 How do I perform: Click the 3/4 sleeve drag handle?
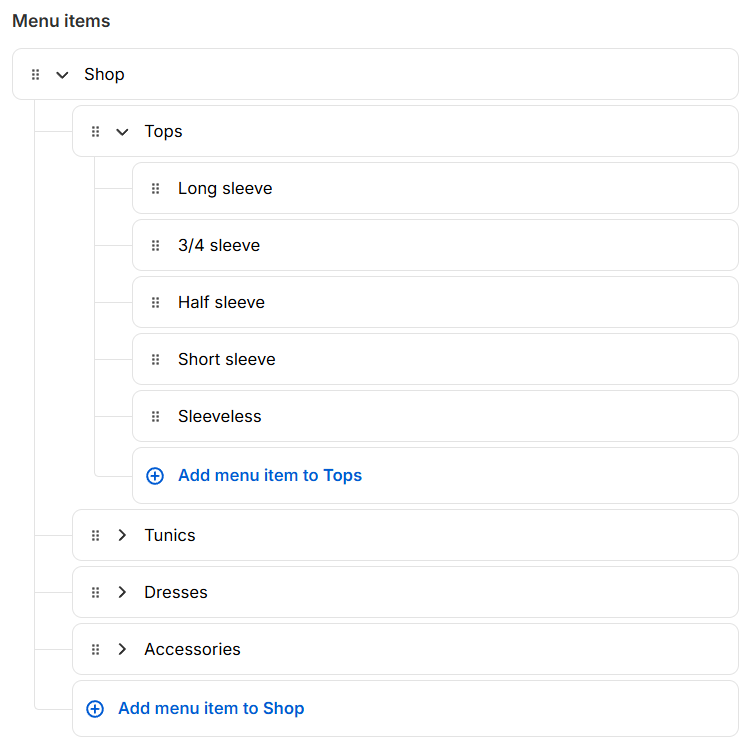point(156,246)
